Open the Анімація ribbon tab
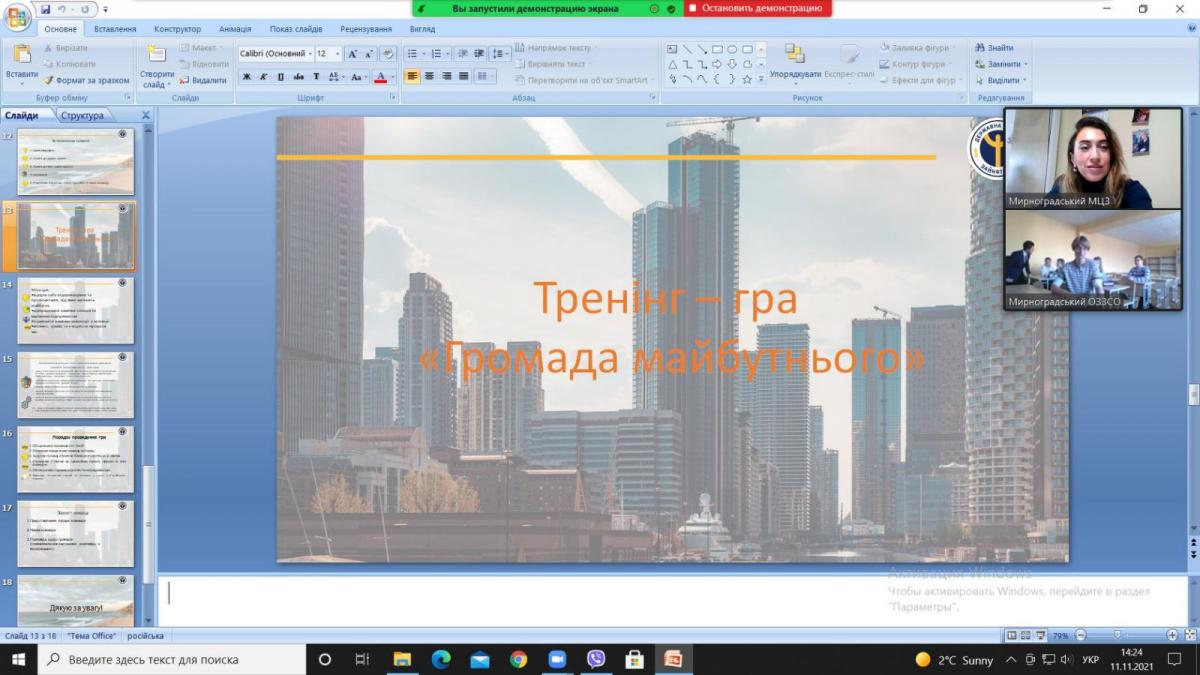The width and height of the screenshot is (1200, 675). (x=235, y=29)
